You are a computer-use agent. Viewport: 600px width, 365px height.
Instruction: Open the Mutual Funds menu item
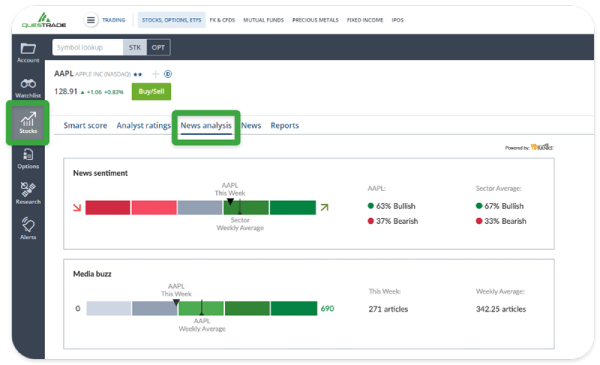pyautogui.click(x=263, y=20)
